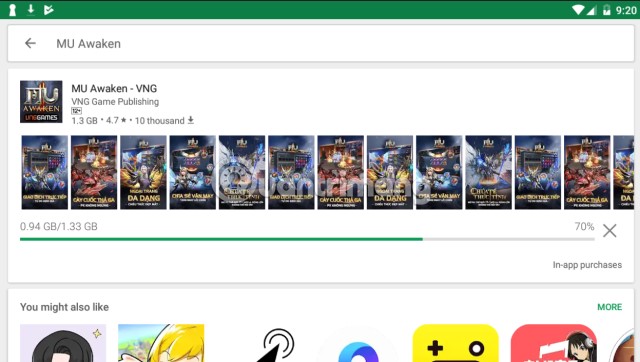Open the sixth screenshot thumbnail
640x362 pixels.
(x=291, y=172)
